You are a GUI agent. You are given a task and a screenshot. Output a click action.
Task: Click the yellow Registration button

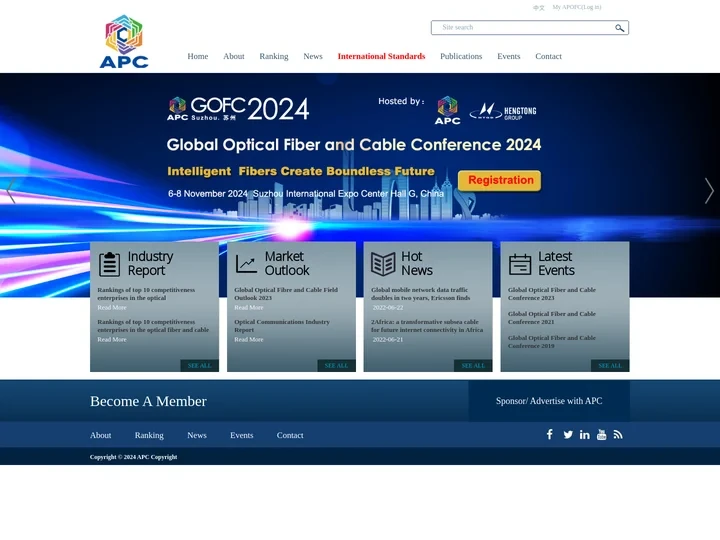tap(500, 180)
